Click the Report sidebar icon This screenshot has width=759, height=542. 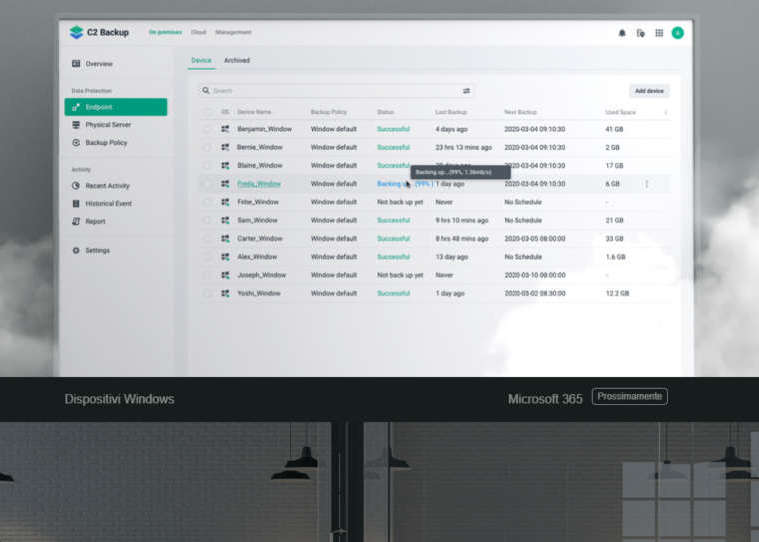76,222
